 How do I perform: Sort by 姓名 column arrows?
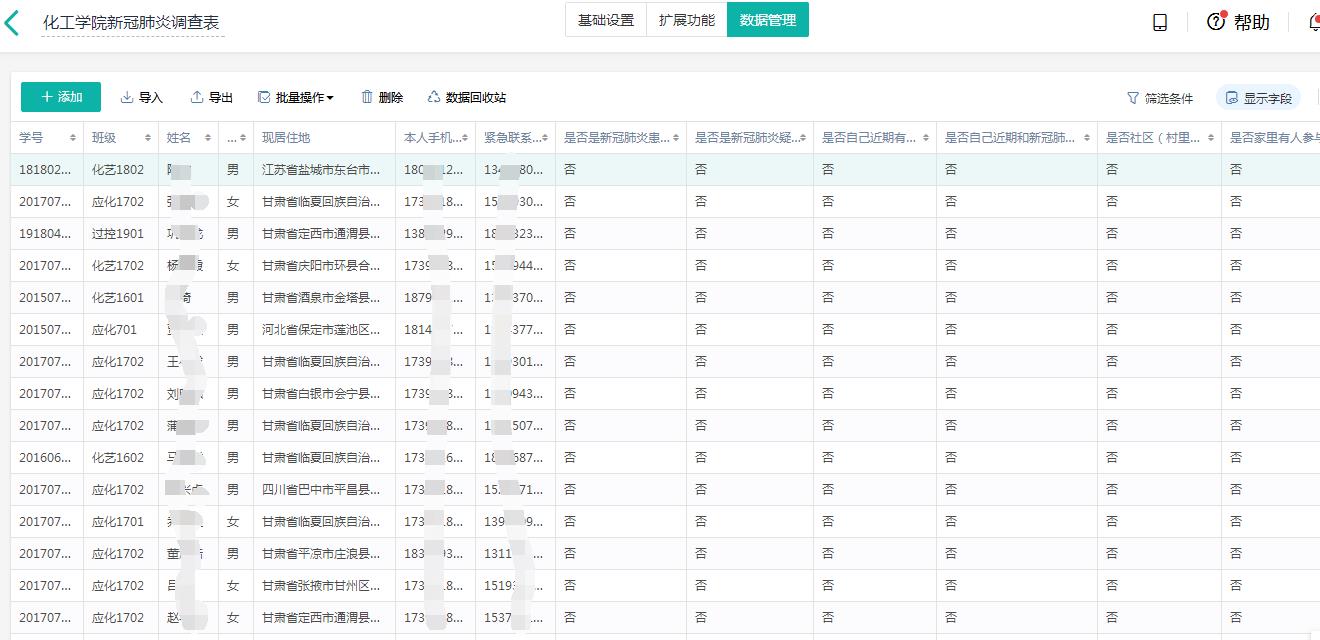[208, 138]
